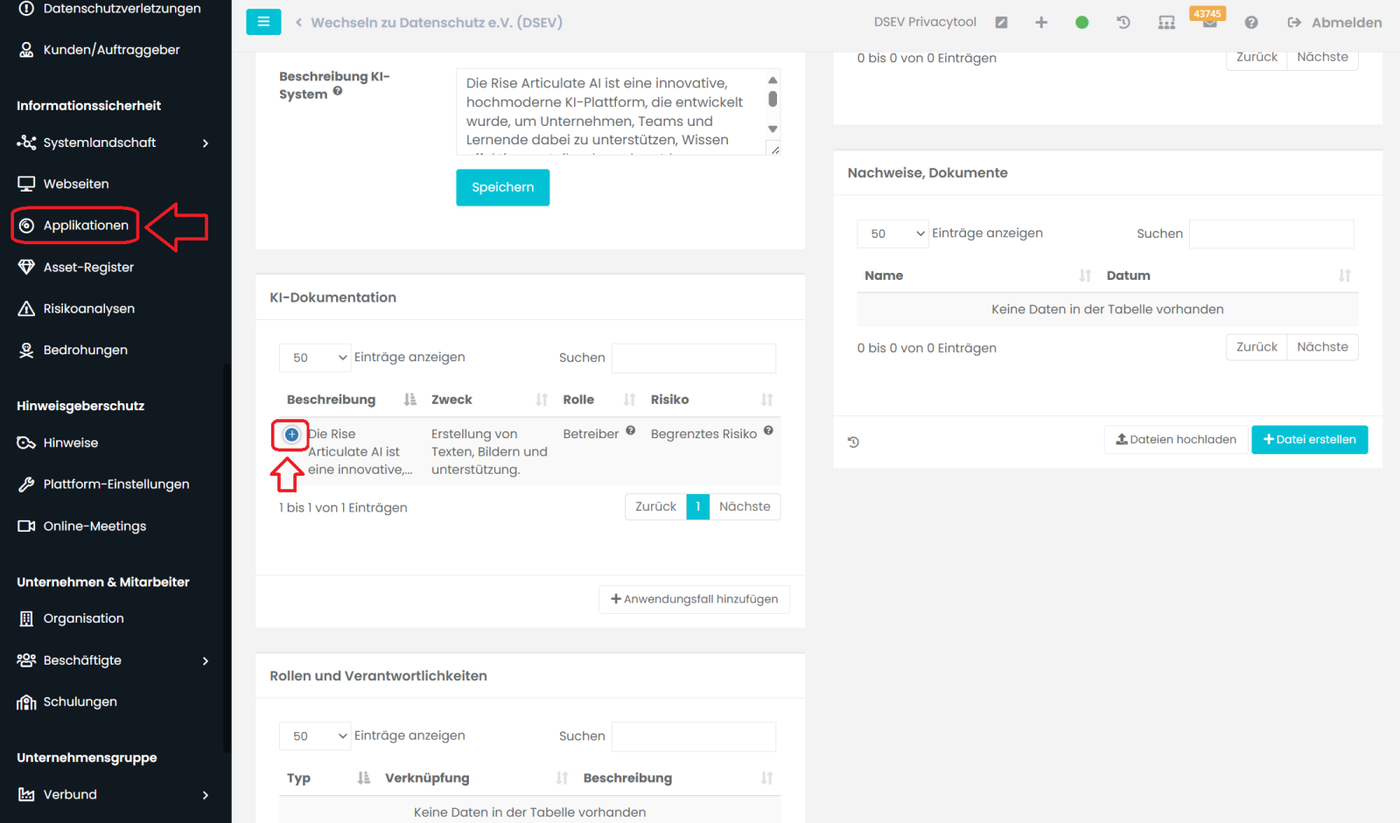Open the mail inbox with the 43745 badge
This screenshot has height=823, width=1400.
click(x=1209, y=23)
